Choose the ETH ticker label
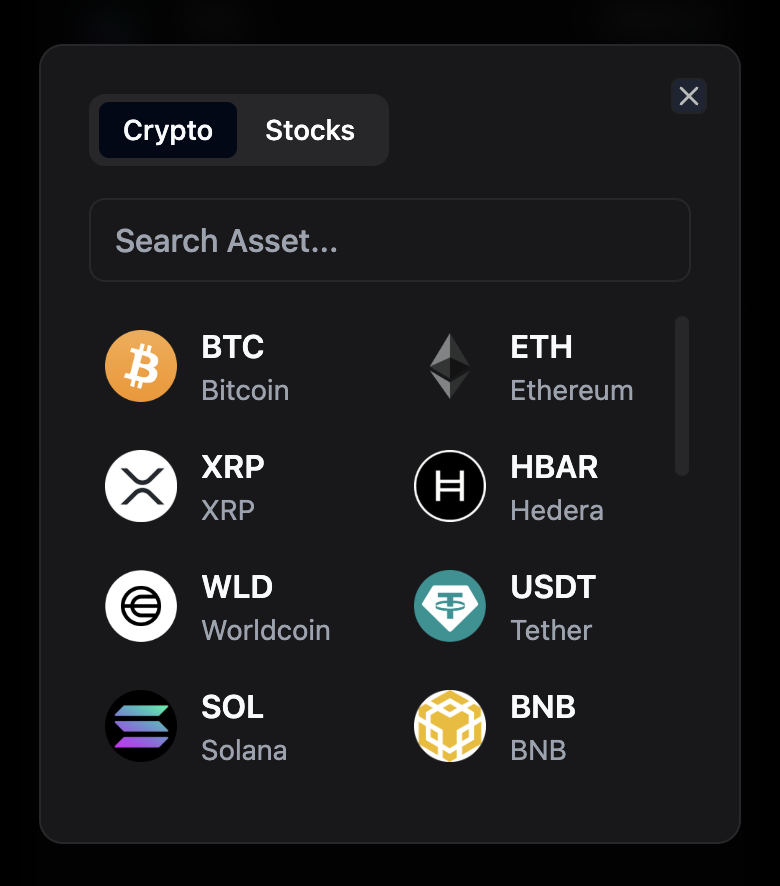This screenshot has width=780, height=886. click(x=541, y=347)
